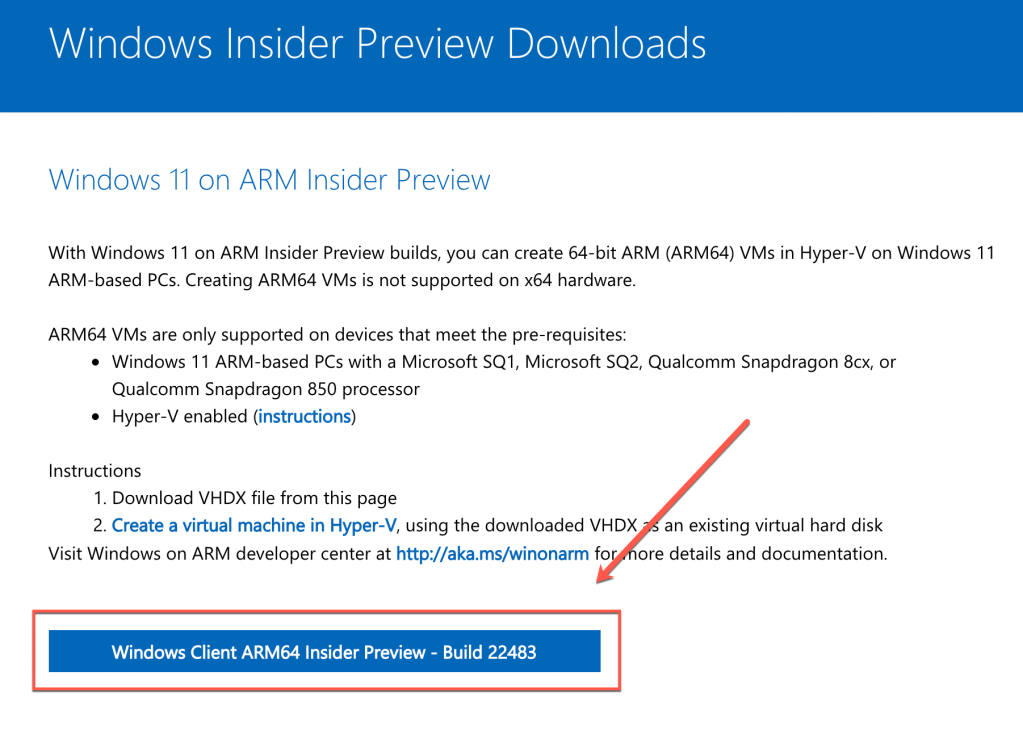This screenshot has height=730, width=1023.
Task: Visit the http://aka.ms/winonarm link
Action: click(x=492, y=553)
